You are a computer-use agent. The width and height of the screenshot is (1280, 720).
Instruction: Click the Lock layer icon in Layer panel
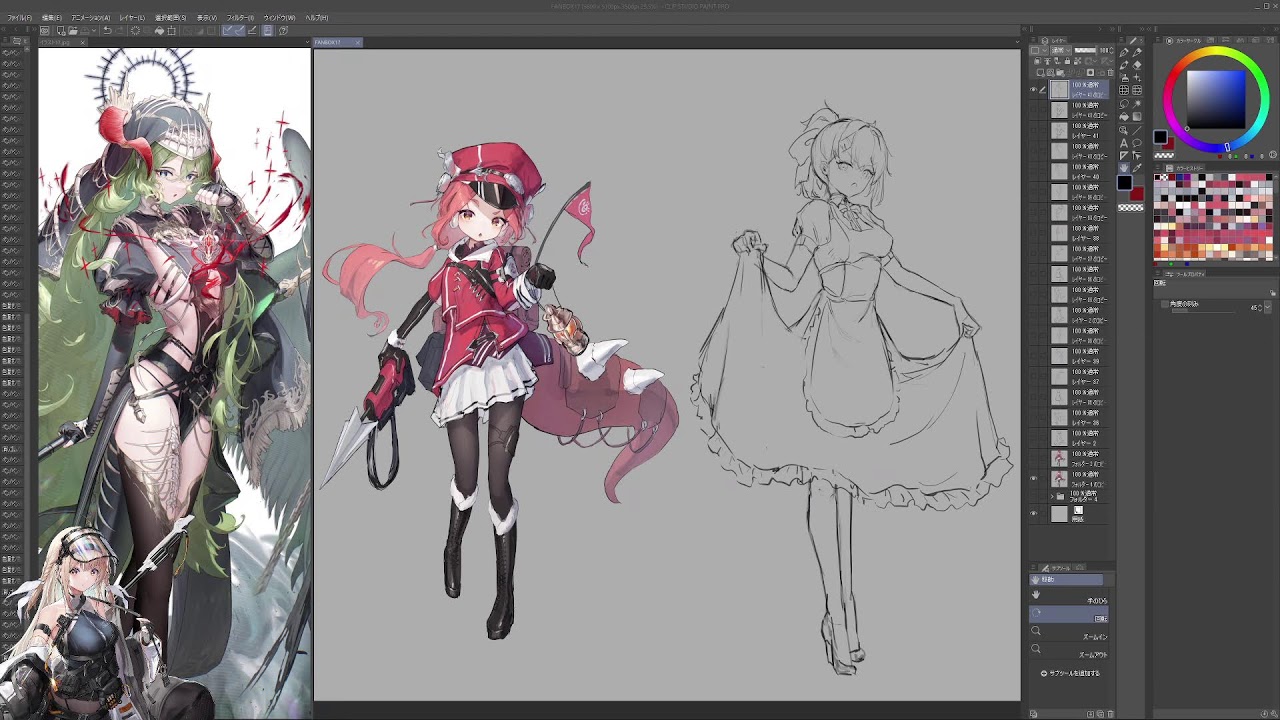tap(1067, 61)
